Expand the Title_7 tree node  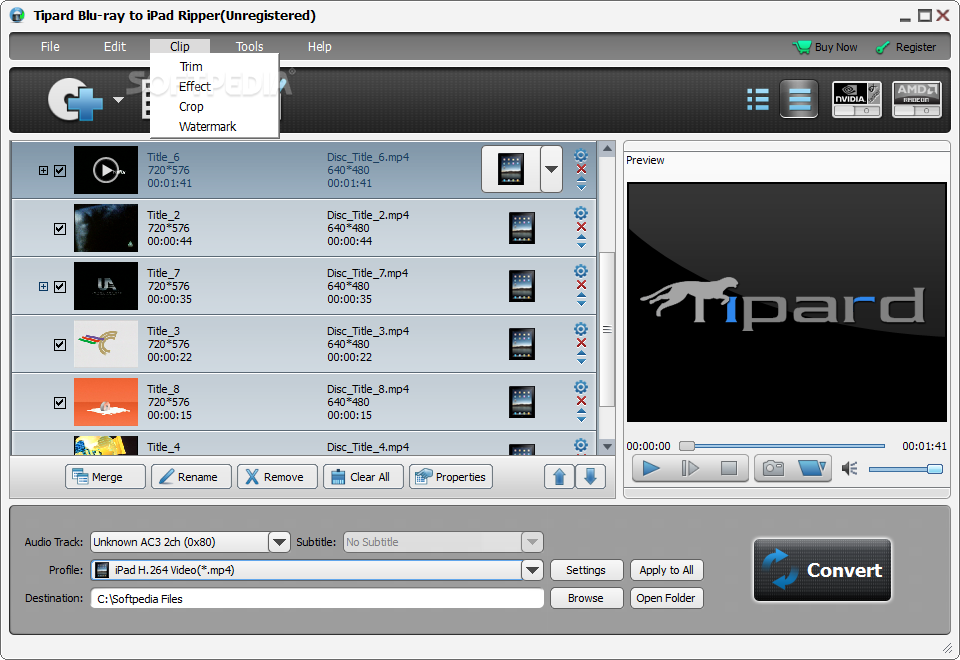pyautogui.click(x=43, y=287)
